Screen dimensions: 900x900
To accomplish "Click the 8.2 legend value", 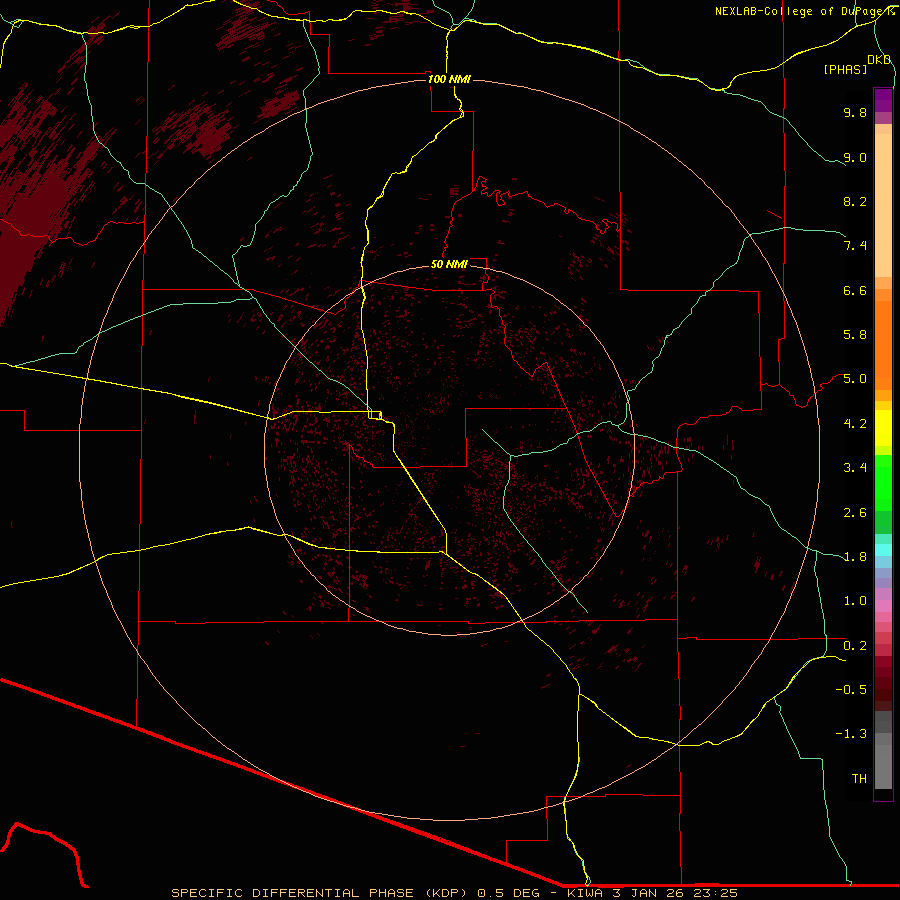I will coord(855,201).
